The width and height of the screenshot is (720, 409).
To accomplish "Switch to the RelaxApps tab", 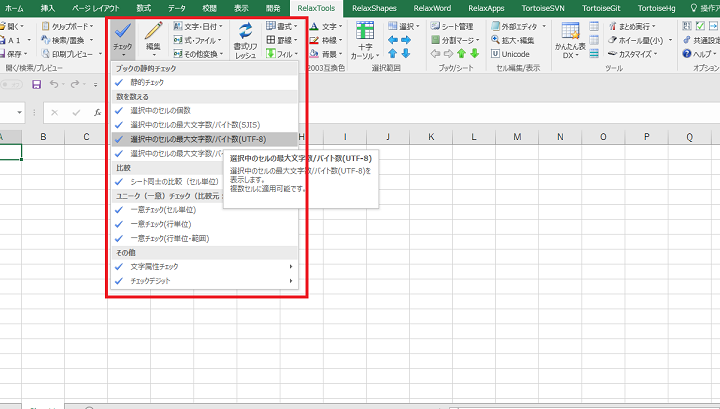I will [x=486, y=8].
